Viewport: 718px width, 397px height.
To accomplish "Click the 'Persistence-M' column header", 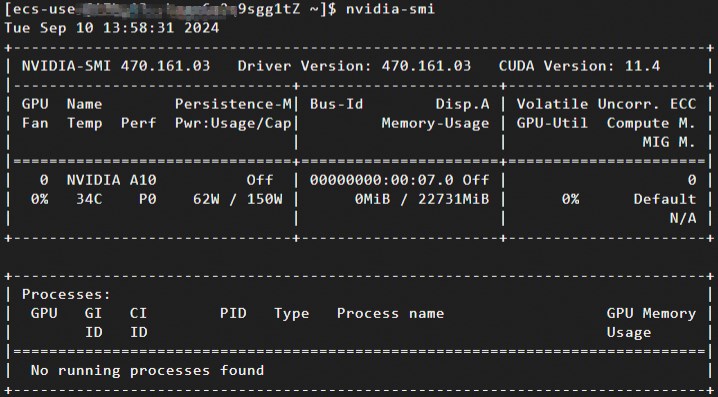I will point(233,104).
